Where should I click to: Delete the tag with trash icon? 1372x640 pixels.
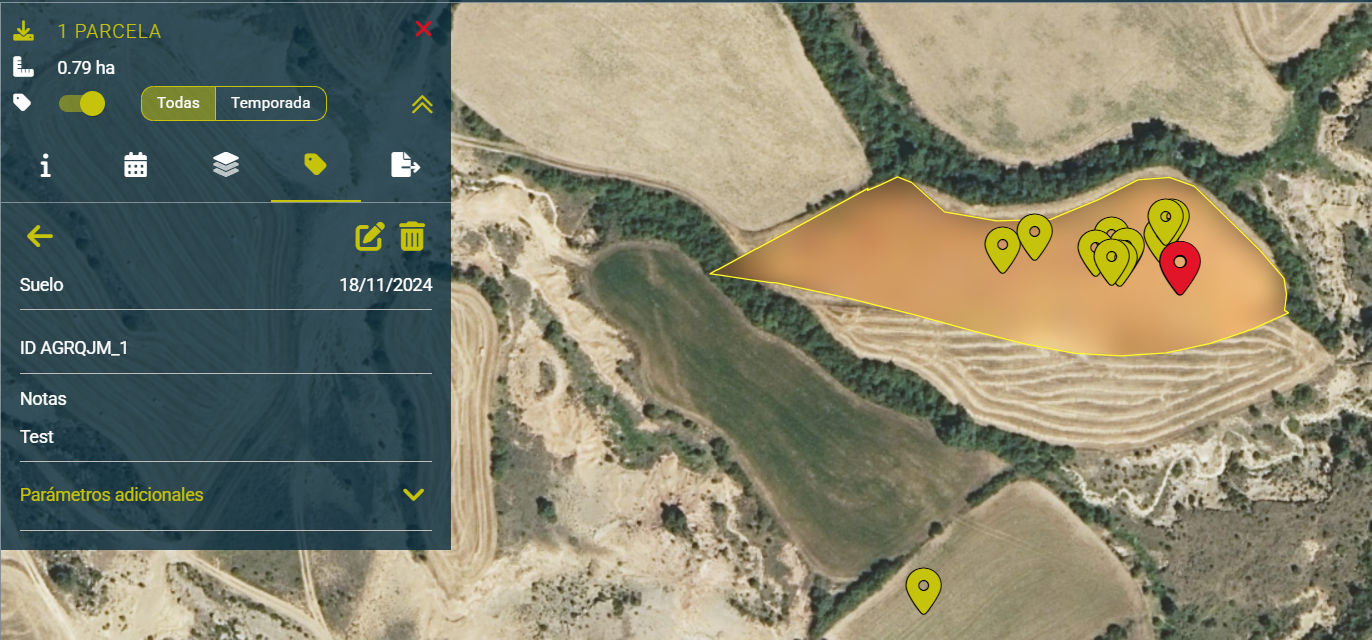(412, 237)
